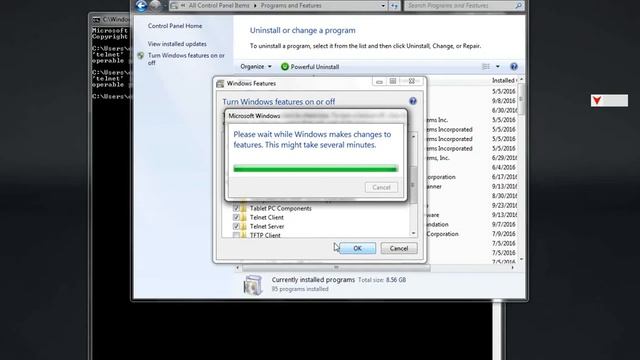Select the Telnet Client folder icon
The image size is (640, 360).
pyautogui.click(x=244, y=217)
